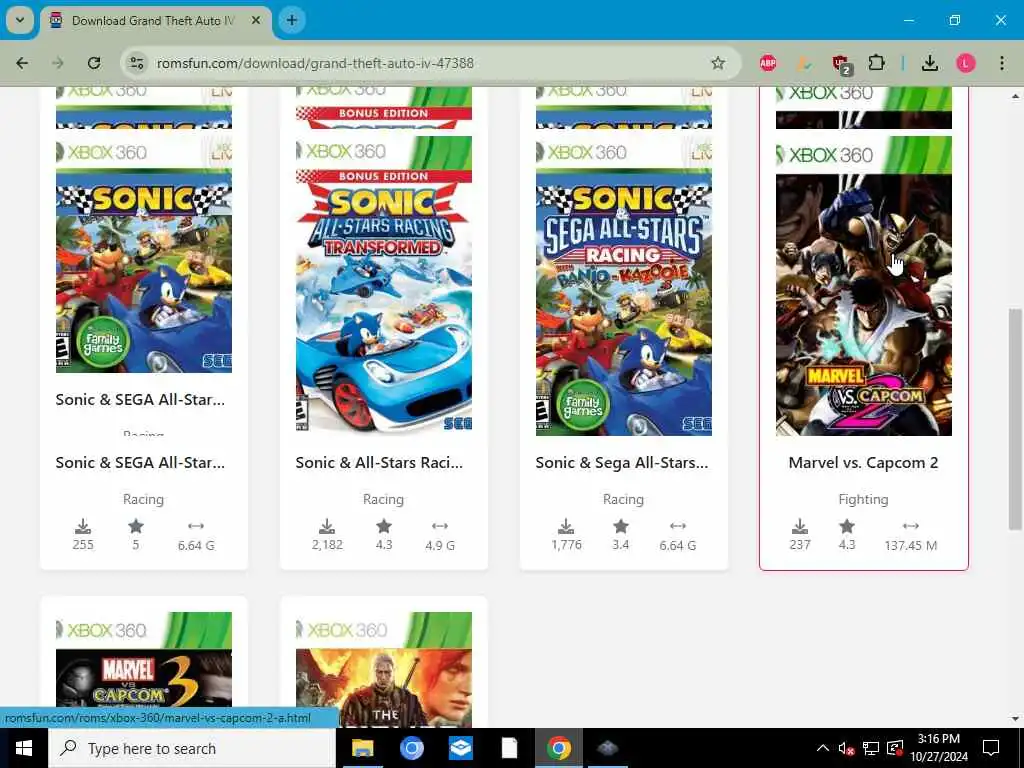Click the 6.64 G size under first Sonic card
Image resolution: width=1024 pixels, height=768 pixels.
196,545
